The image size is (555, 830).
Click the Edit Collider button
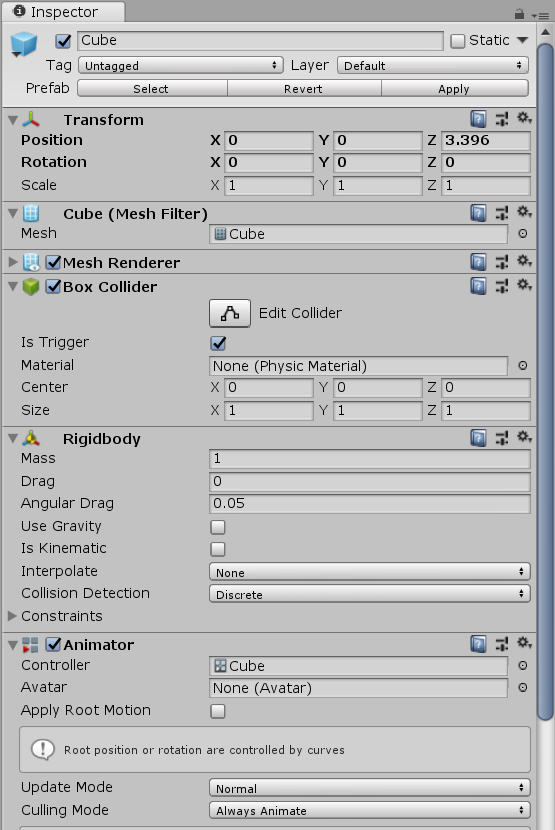pyautogui.click(x=230, y=313)
